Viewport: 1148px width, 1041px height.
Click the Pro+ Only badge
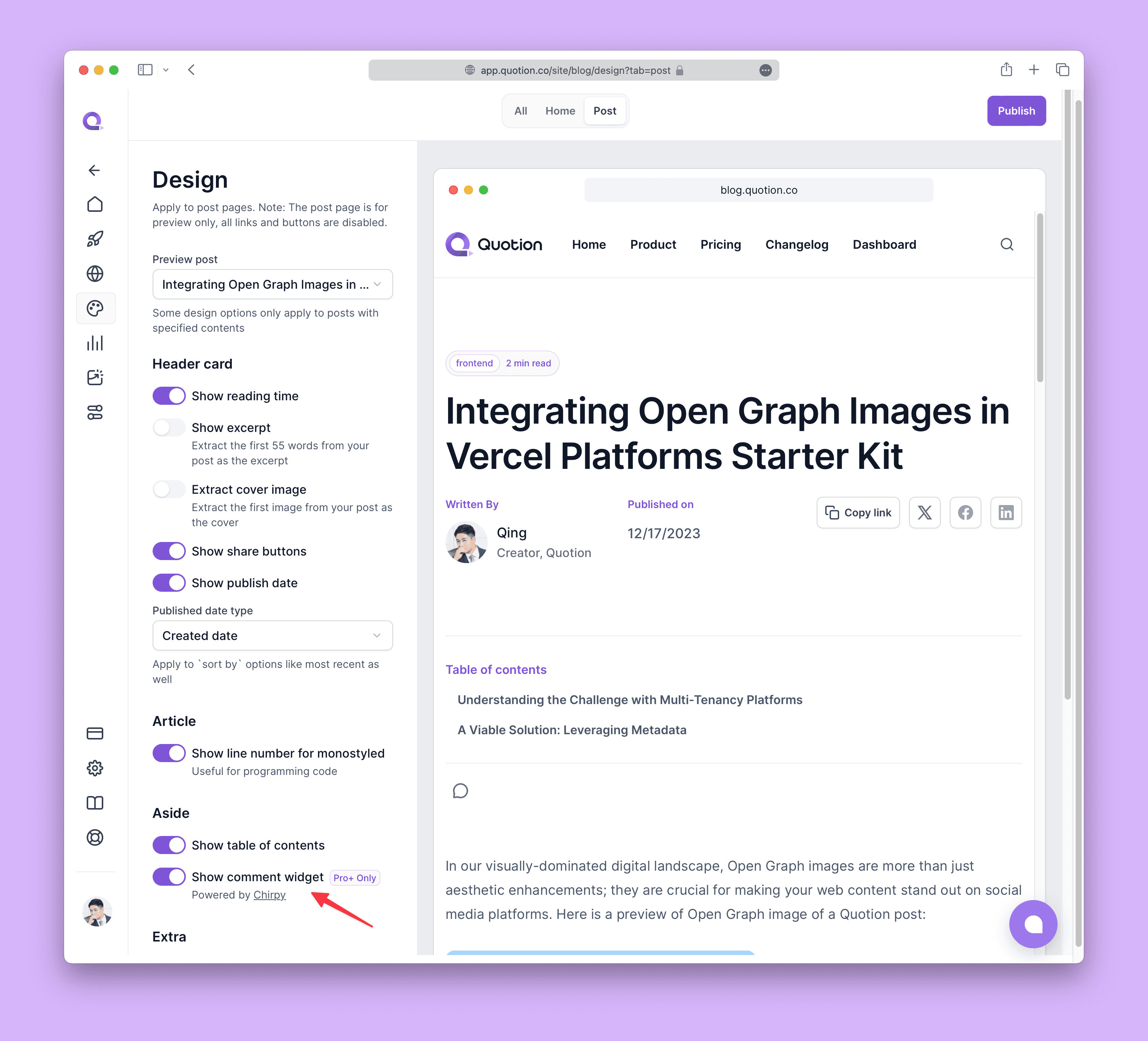354,877
